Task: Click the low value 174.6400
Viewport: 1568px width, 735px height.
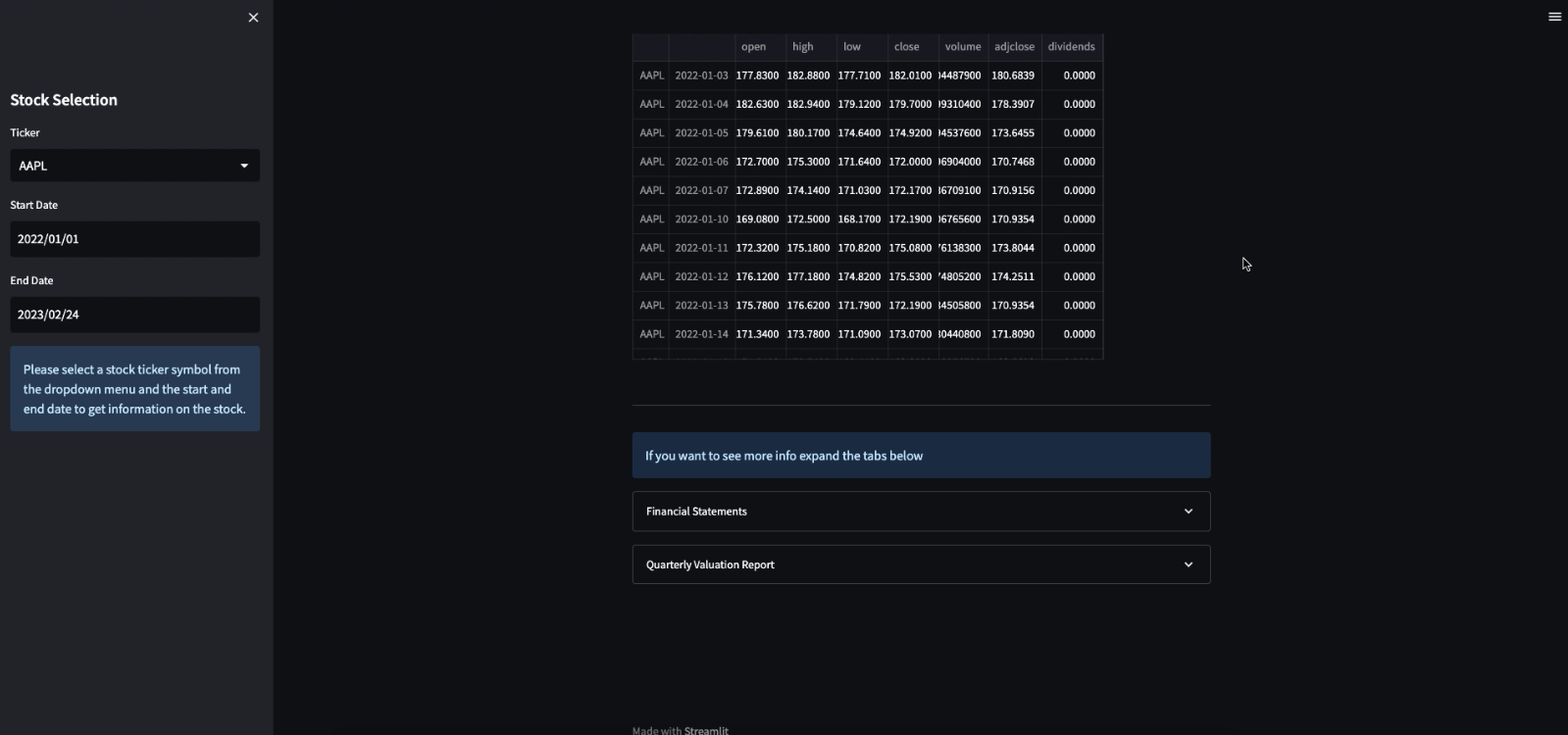Action: pyautogui.click(x=861, y=133)
